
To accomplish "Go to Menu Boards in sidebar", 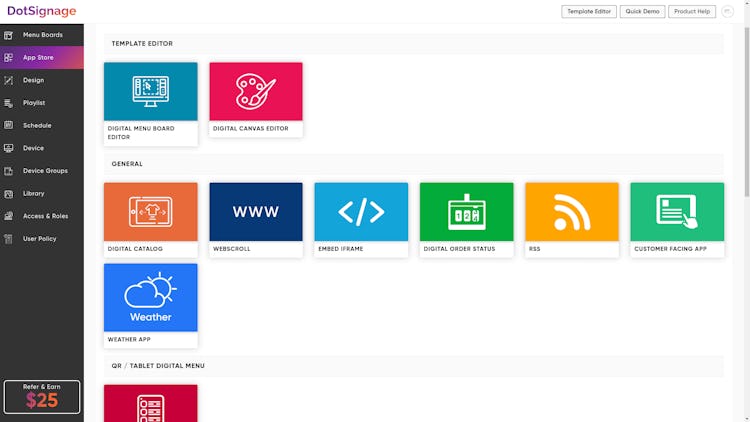I will 42,35.
